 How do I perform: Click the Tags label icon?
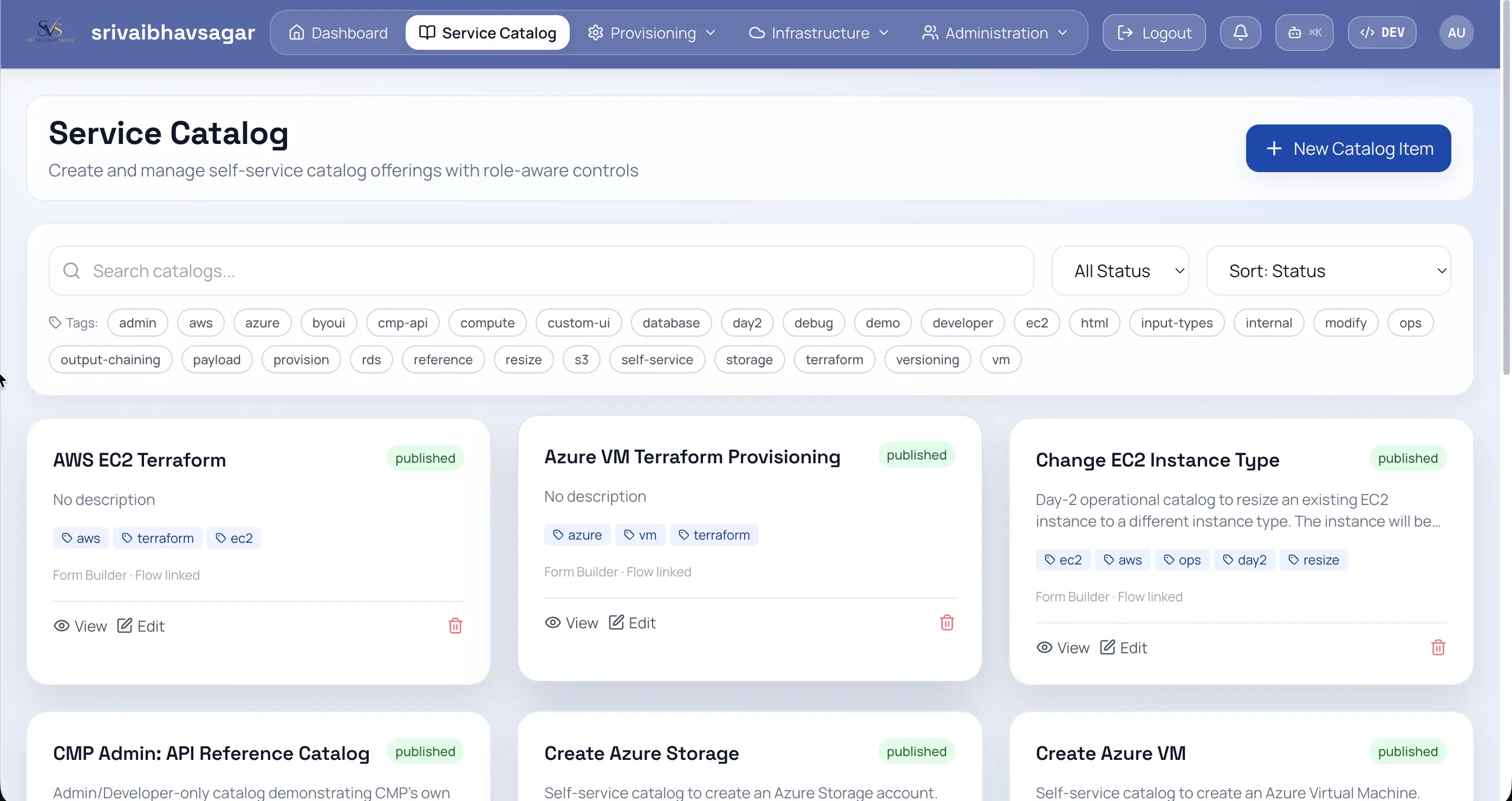[x=55, y=323]
